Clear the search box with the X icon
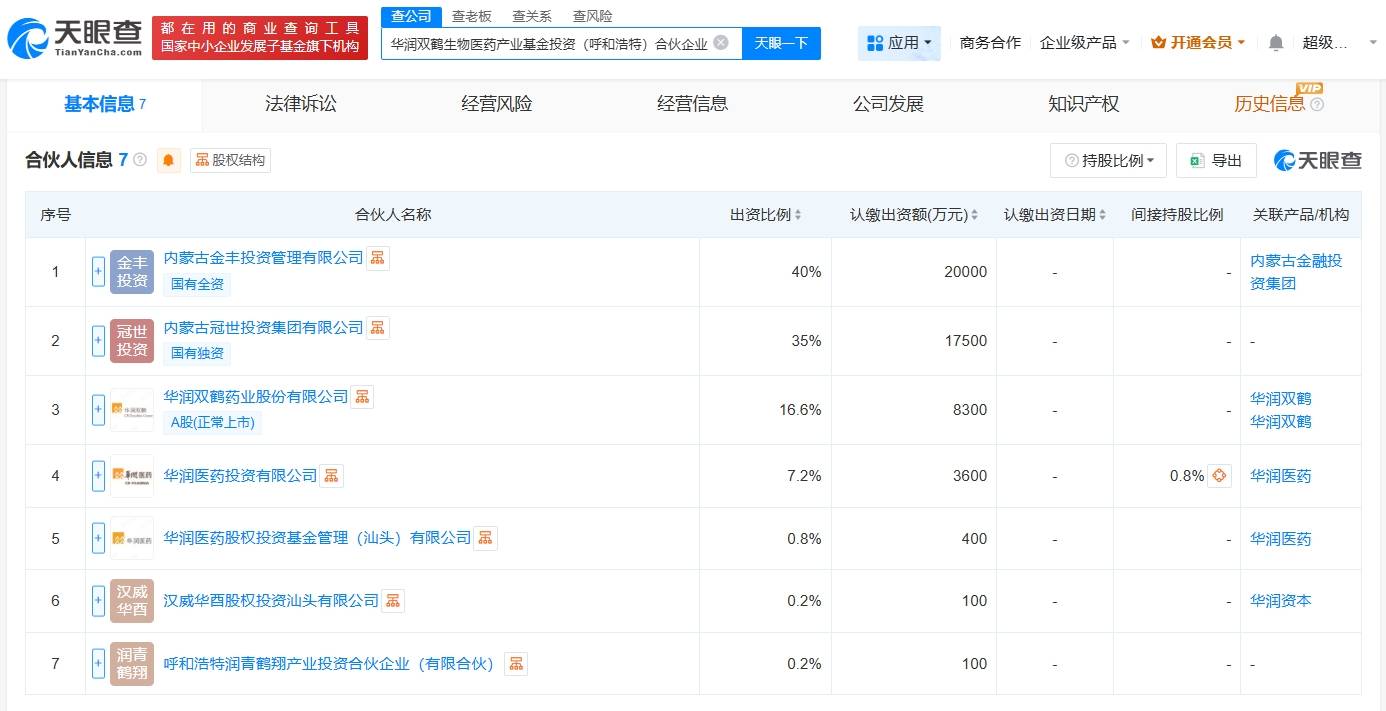1386x711 pixels. (x=721, y=43)
